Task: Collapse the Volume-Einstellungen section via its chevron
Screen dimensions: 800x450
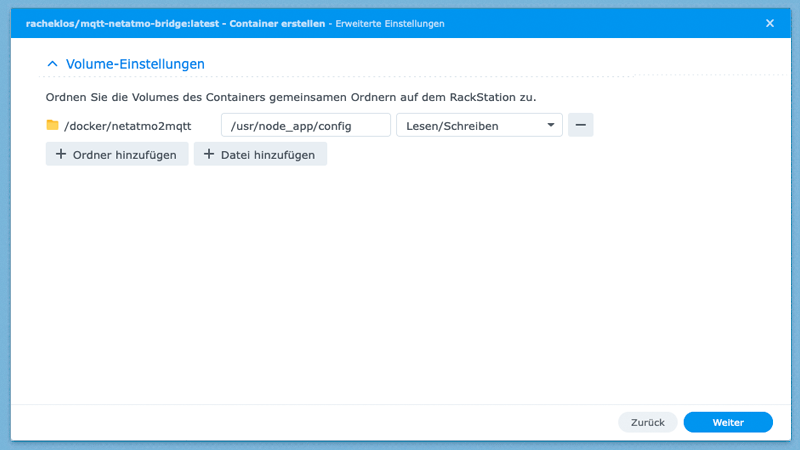Action: click(x=52, y=64)
